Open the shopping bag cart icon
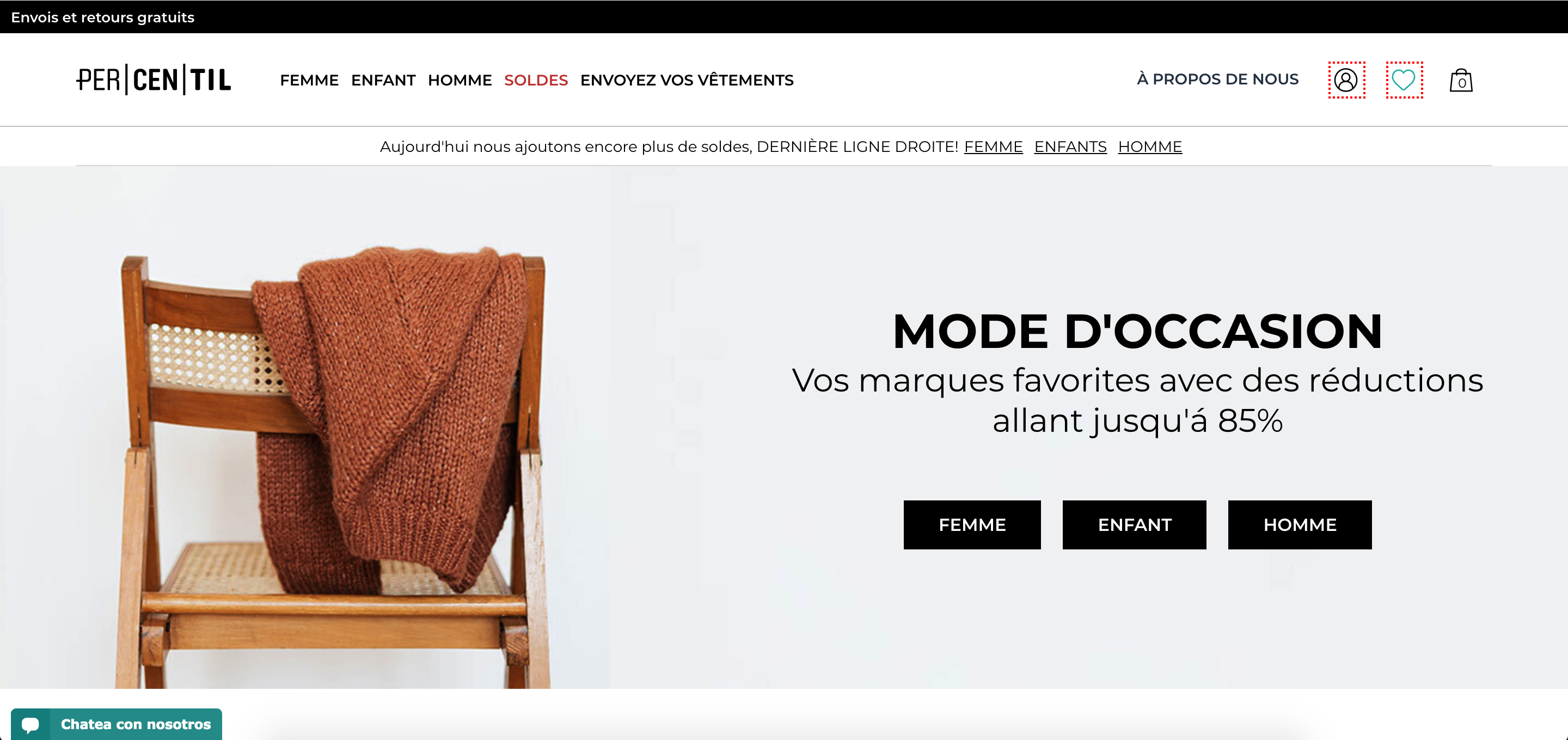The image size is (1568, 740). [x=1461, y=81]
